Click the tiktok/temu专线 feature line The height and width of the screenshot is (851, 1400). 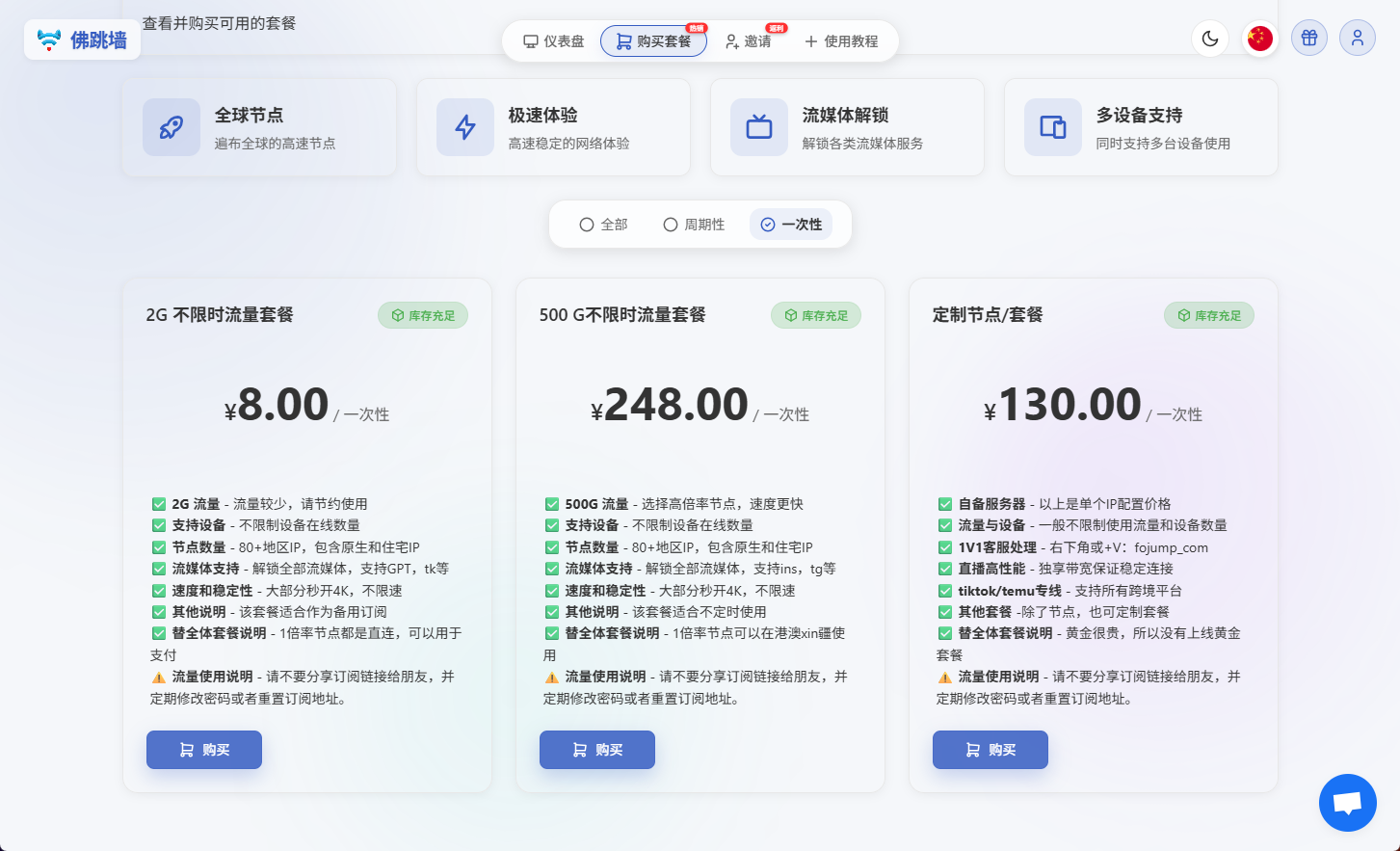pos(1060,591)
